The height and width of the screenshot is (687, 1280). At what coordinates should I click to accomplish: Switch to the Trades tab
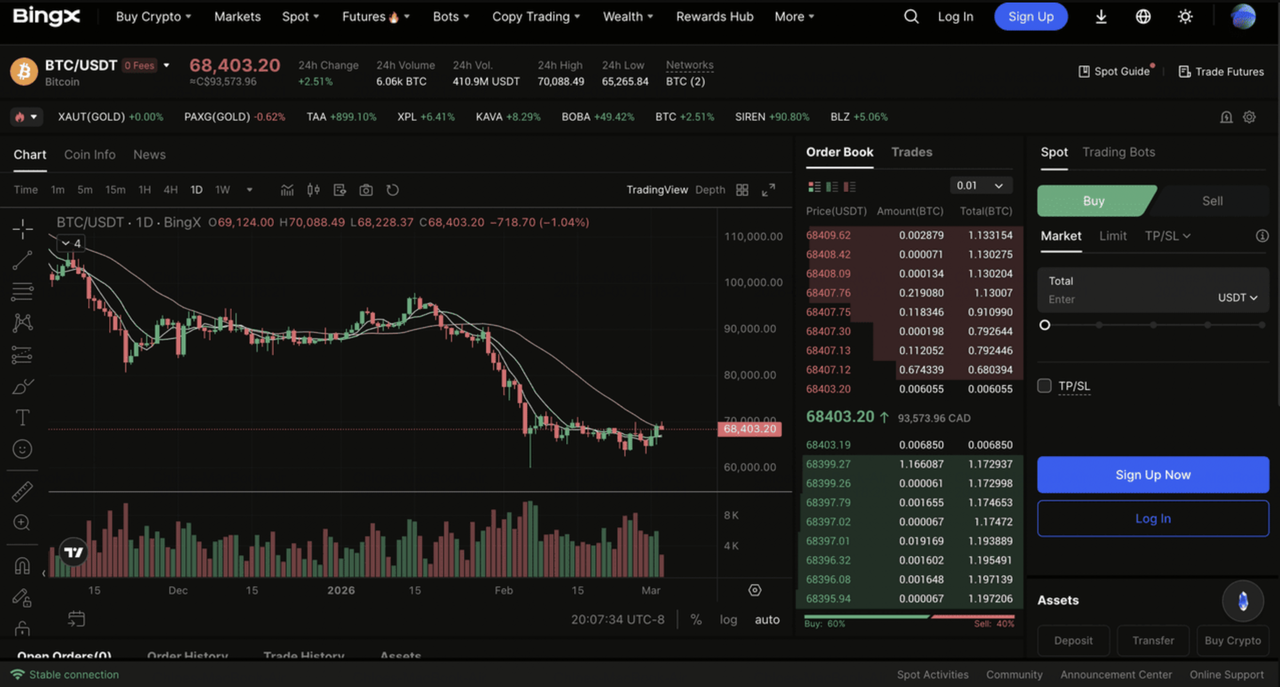911,152
